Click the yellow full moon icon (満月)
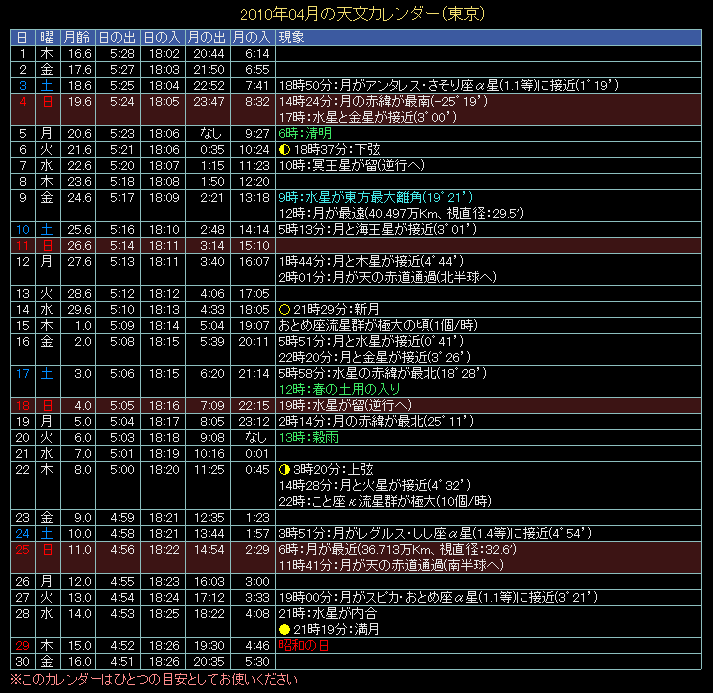Image resolution: width=713 pixels, height=693 pixels. click(285, 630)
